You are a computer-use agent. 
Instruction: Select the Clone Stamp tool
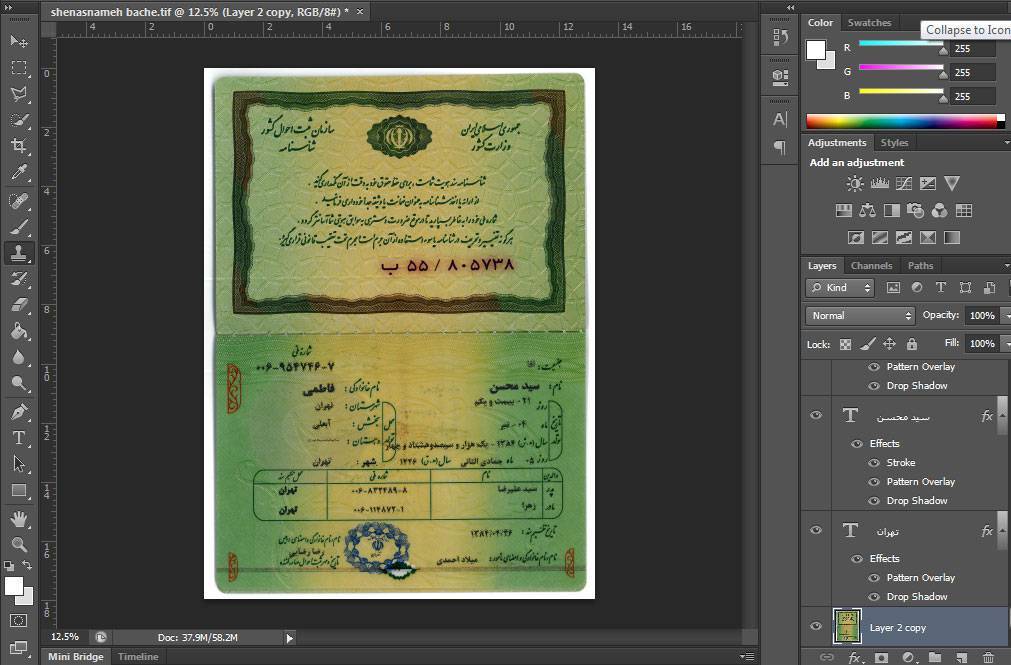tap(19, 253)
